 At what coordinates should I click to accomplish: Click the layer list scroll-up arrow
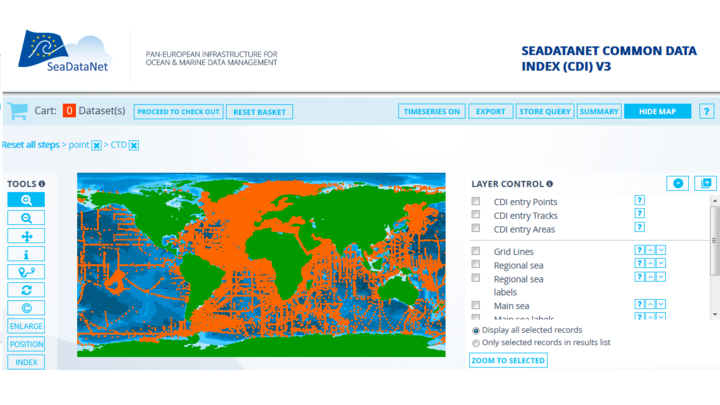coord(714,201)
